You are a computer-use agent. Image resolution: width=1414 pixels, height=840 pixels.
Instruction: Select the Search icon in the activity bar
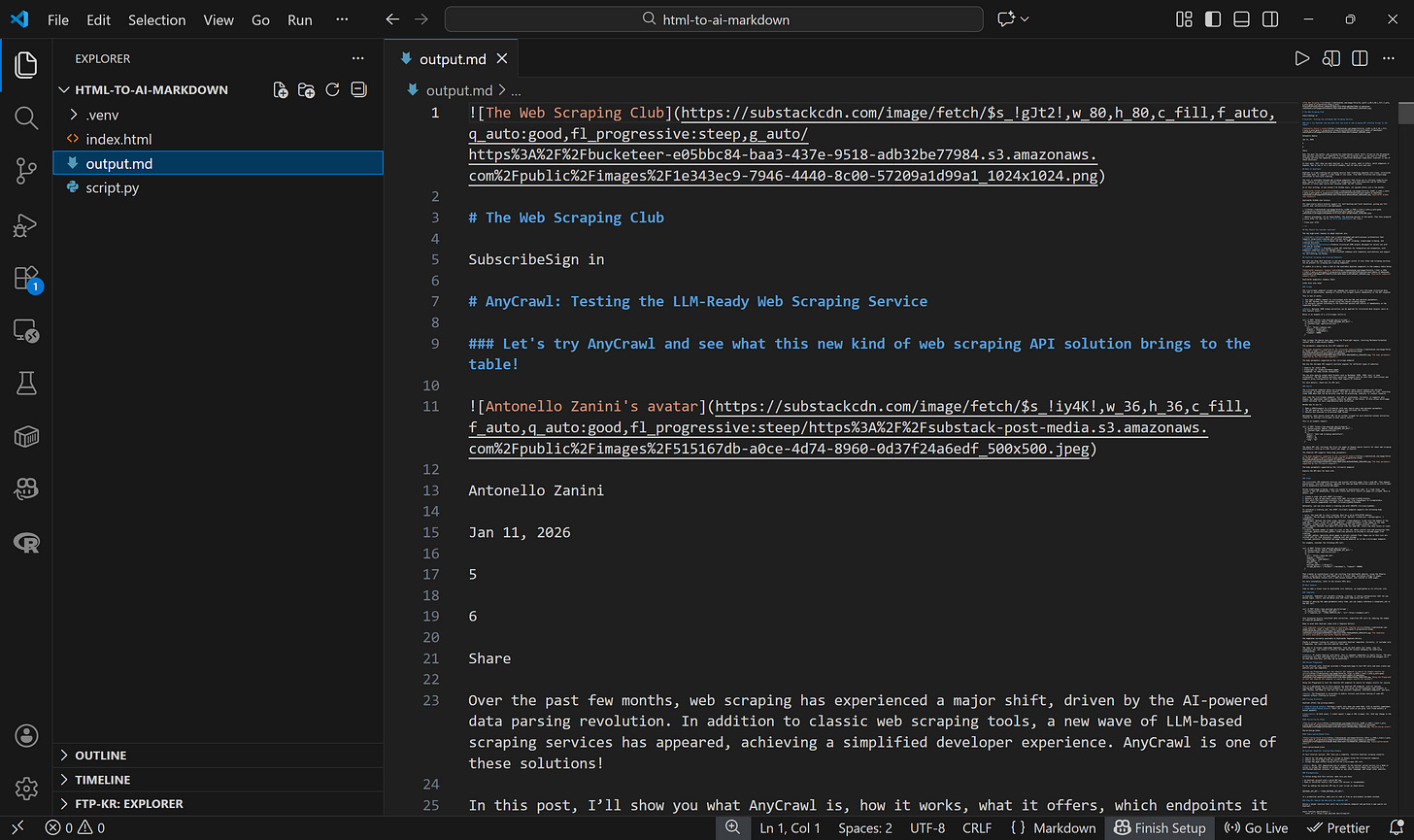[x=25, y=118]
